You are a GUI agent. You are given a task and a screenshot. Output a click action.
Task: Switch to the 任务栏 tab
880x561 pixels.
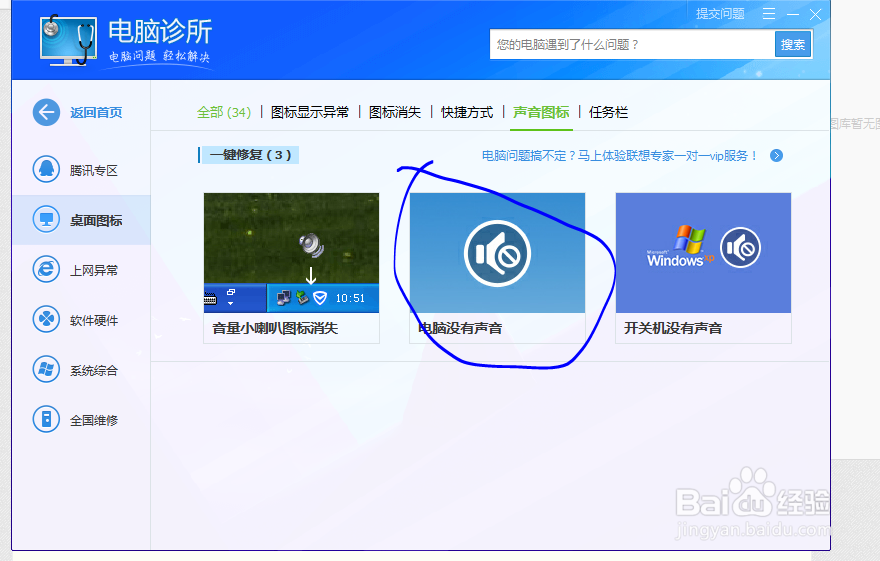point(608,112)
